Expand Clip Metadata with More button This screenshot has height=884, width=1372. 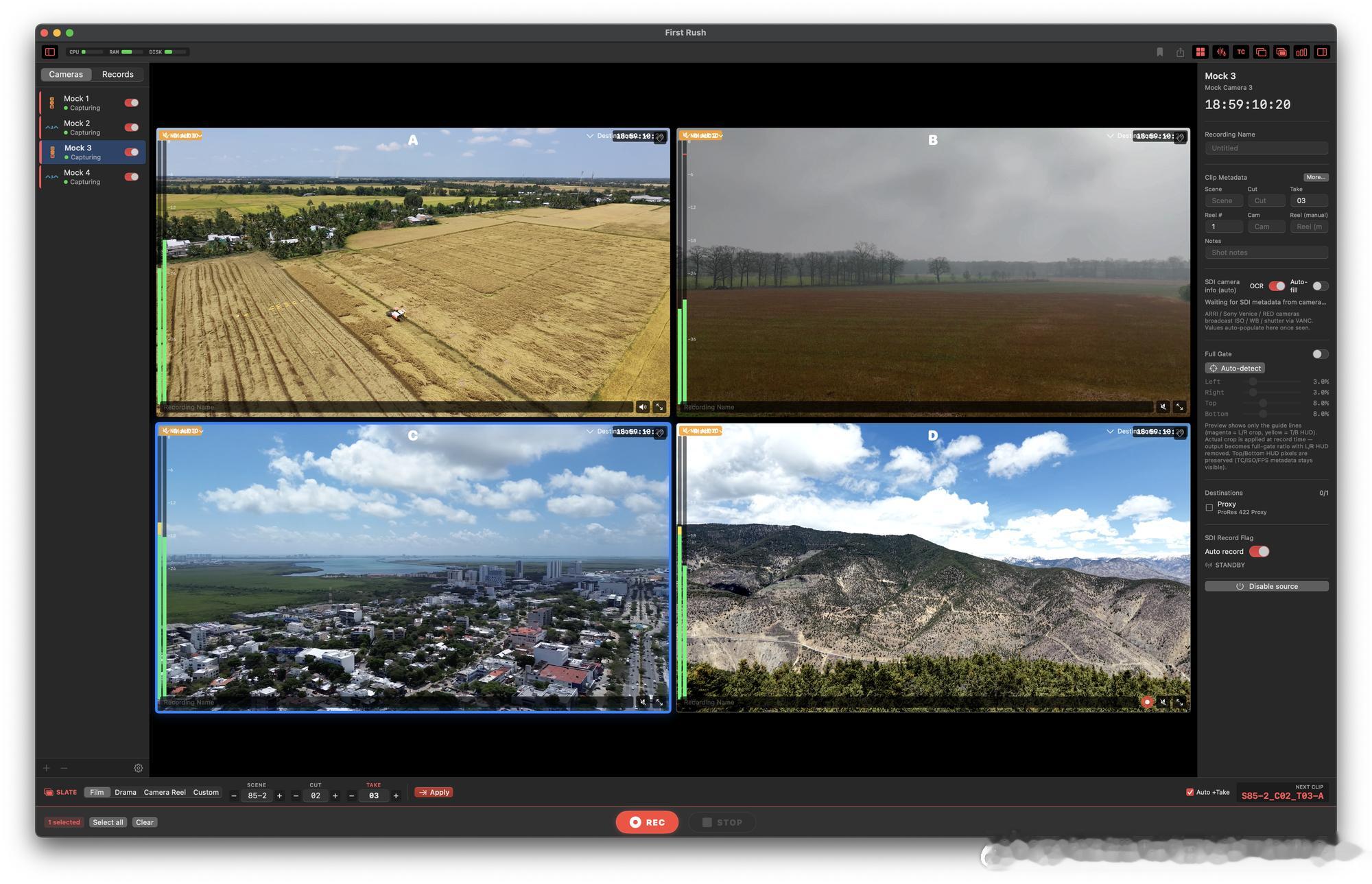tap(1316, 177)
